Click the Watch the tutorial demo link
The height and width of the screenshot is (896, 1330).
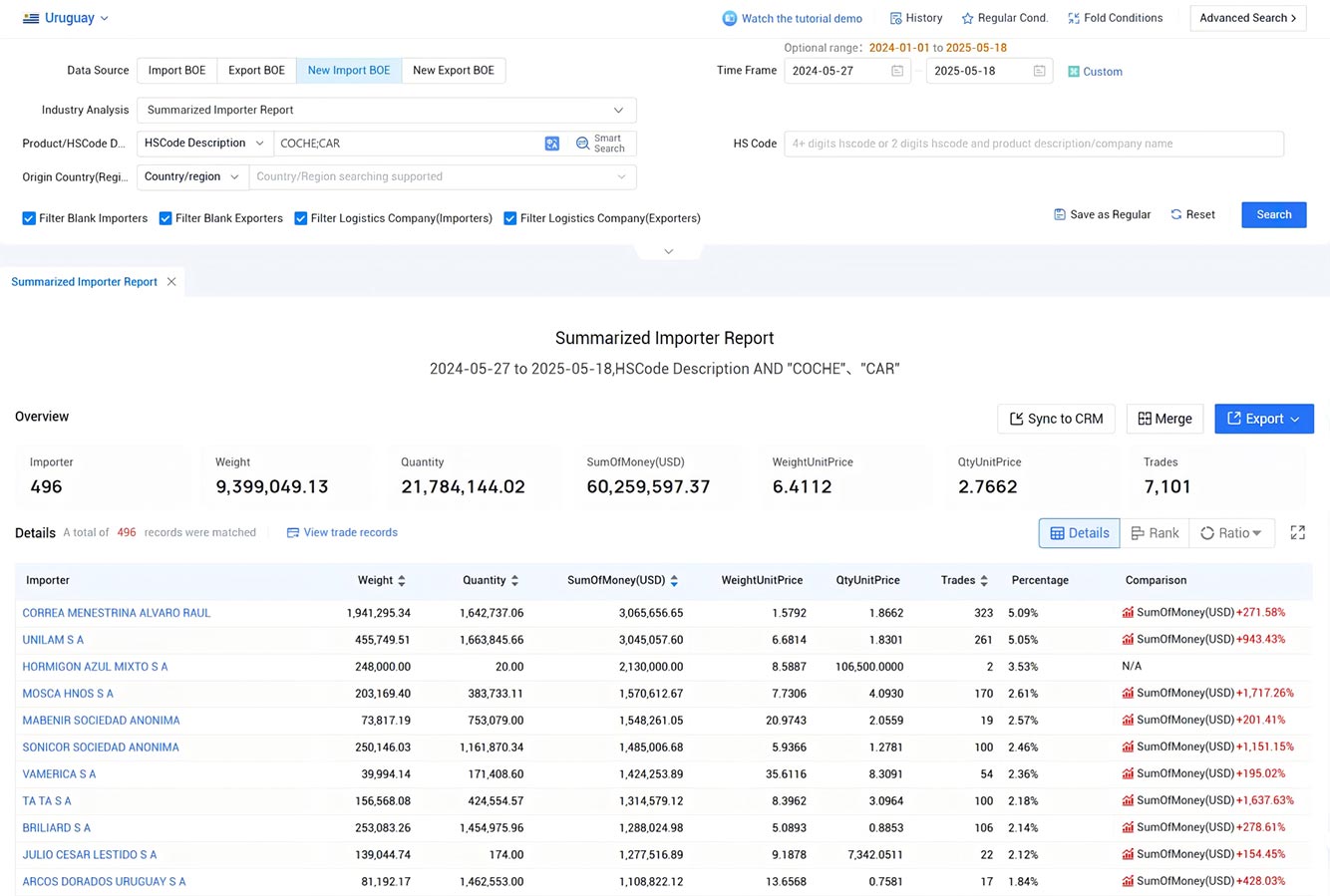(x=802, y=18)
